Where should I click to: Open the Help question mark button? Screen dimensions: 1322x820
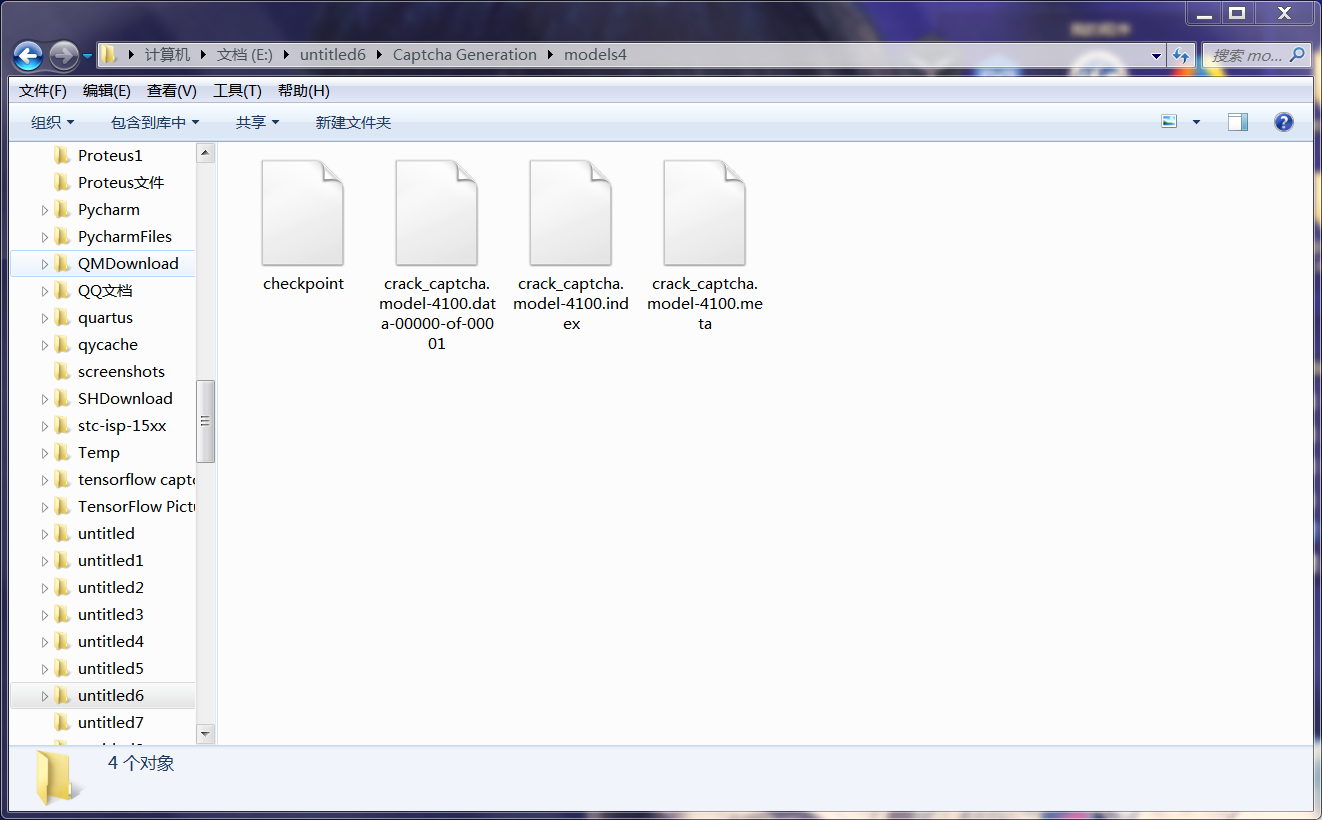[x=1284, y=122]
